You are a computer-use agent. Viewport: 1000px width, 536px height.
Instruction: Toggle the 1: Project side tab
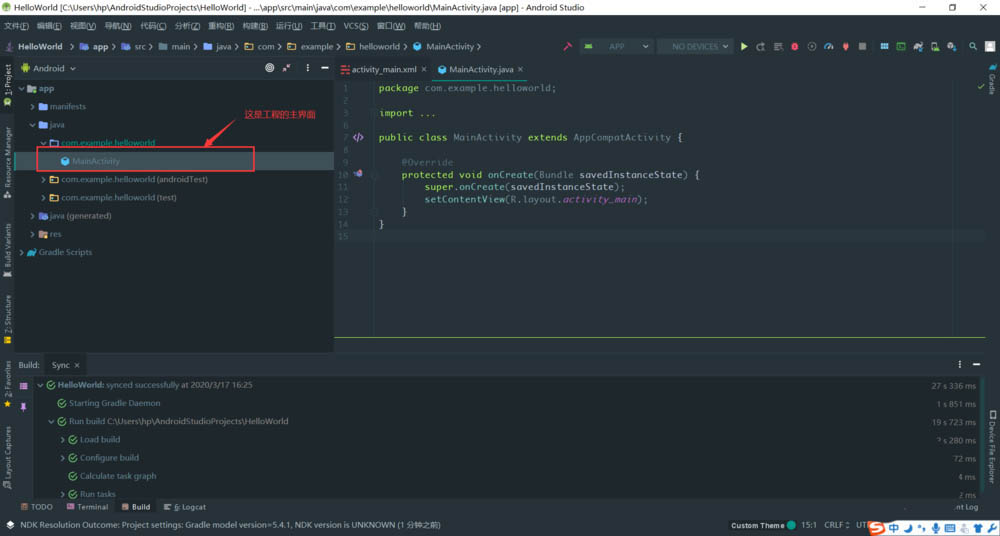pos(7,85)
